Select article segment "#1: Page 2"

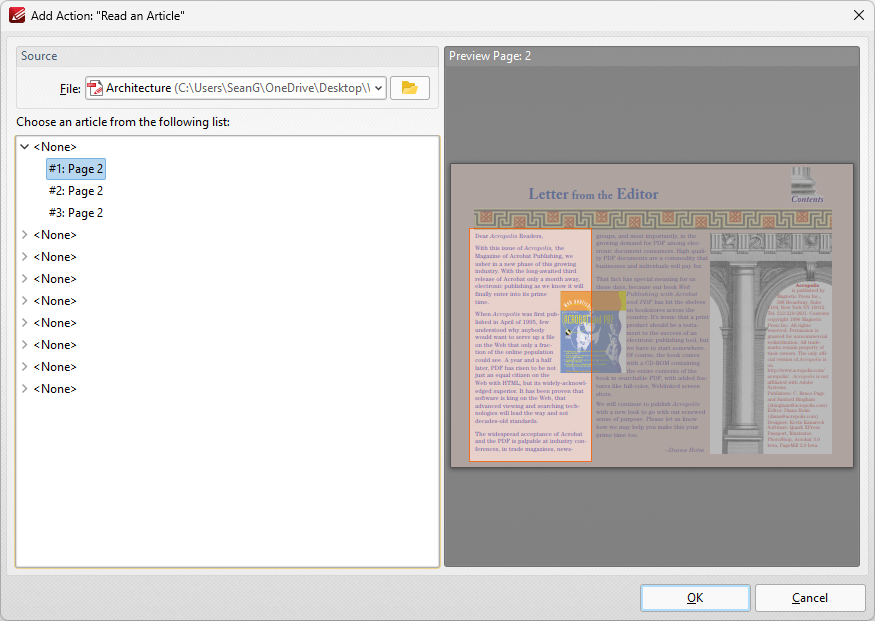pyautogui.click(x=75, y=168)
